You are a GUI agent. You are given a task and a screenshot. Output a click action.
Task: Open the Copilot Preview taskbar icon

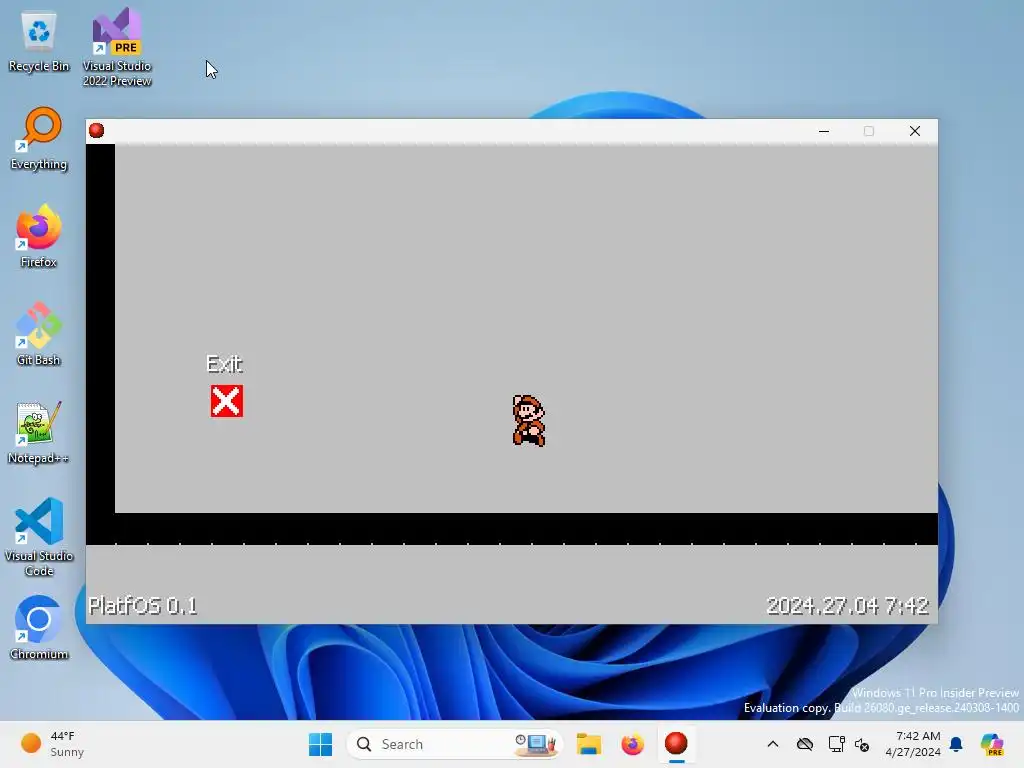click(992, 744)
